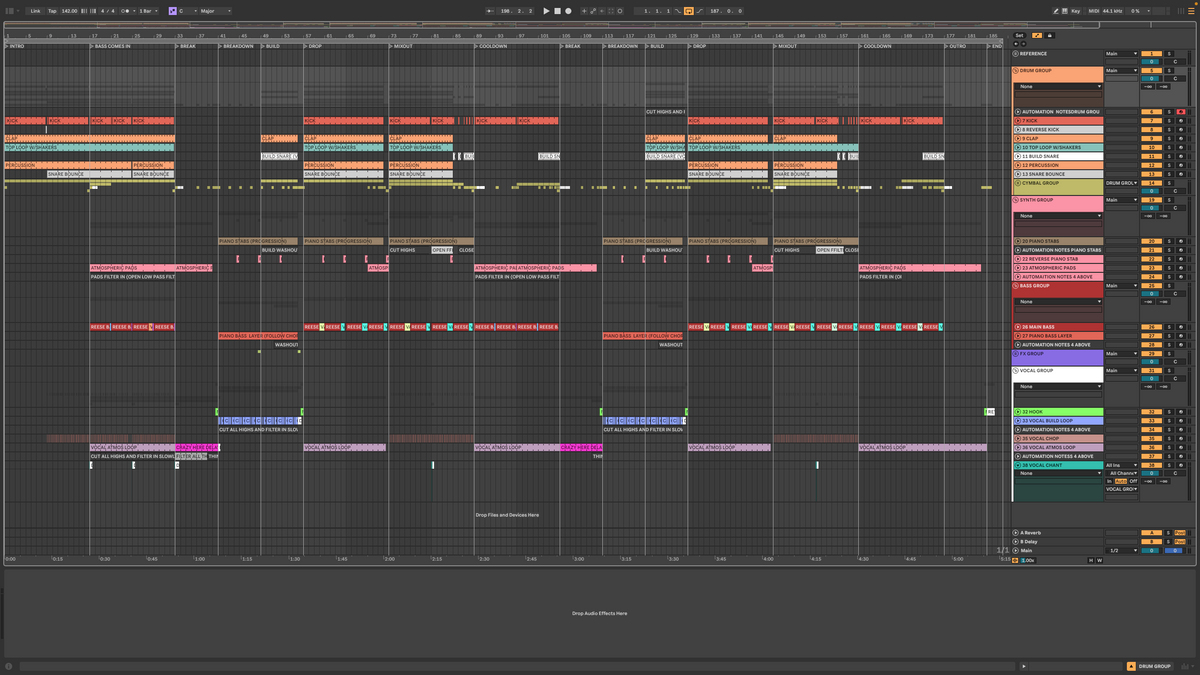Viewport: 1200px width, 675px height.
Task: Toggle the 12 PERCUSSION track activator
Action: 1151,165
